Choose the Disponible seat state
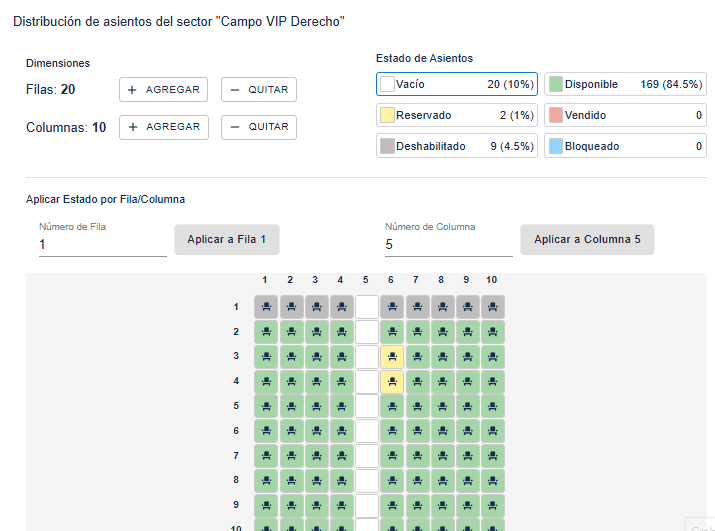Image resolution: width=715 pixels, height=531 pixels. (625, 85)
